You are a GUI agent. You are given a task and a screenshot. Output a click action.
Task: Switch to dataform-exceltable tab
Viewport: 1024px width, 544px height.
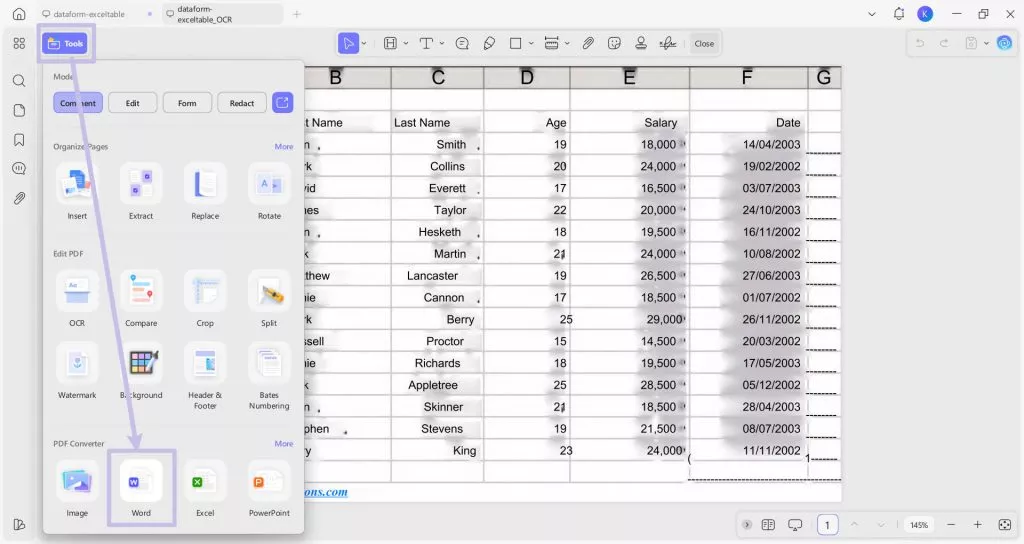coord(89,14)
